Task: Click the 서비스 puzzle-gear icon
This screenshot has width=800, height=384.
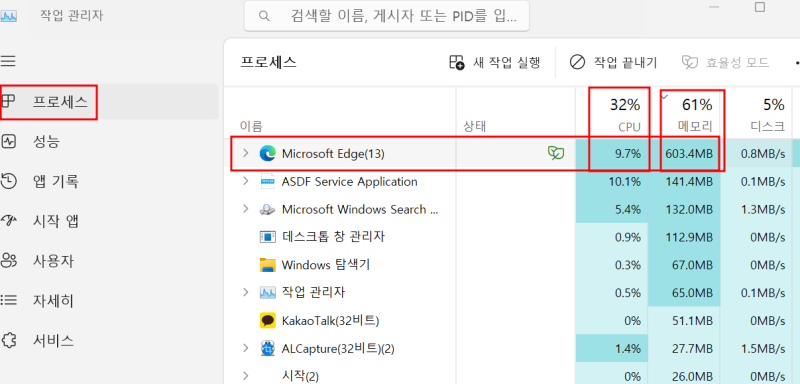Action: tap(9, 340)
